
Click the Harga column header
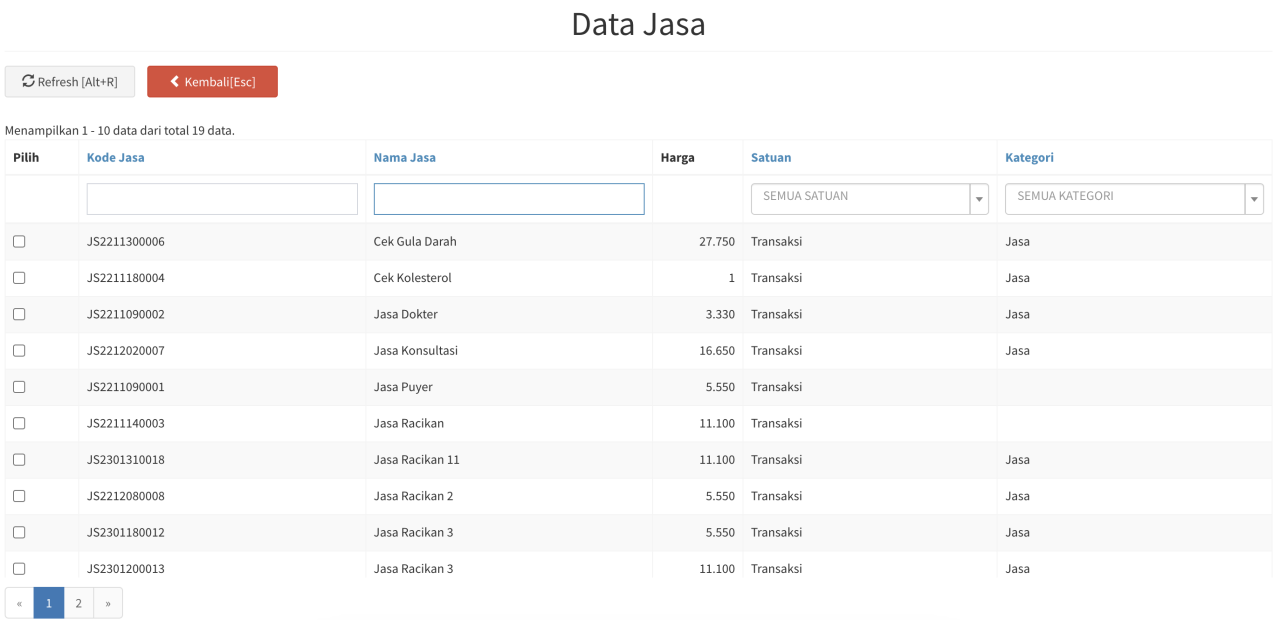(678, 157)
